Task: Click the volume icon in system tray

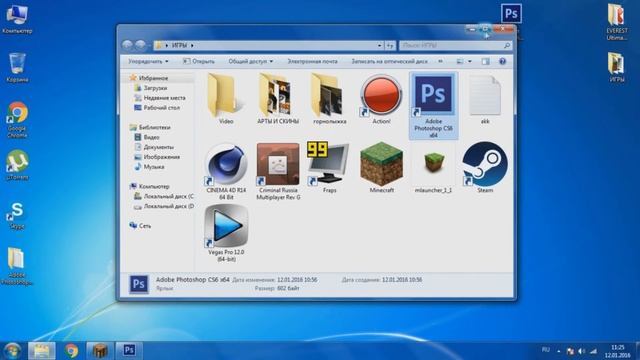Action: (582, 351)
